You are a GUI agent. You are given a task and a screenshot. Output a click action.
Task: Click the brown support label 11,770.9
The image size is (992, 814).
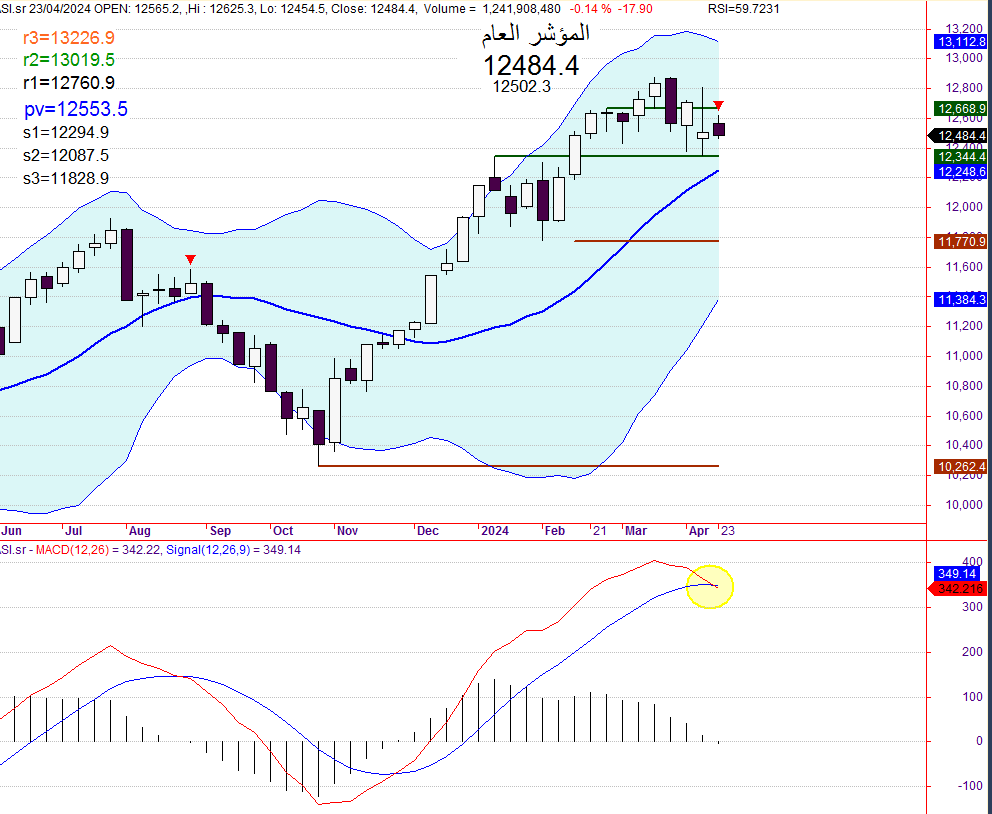(960, 241)
